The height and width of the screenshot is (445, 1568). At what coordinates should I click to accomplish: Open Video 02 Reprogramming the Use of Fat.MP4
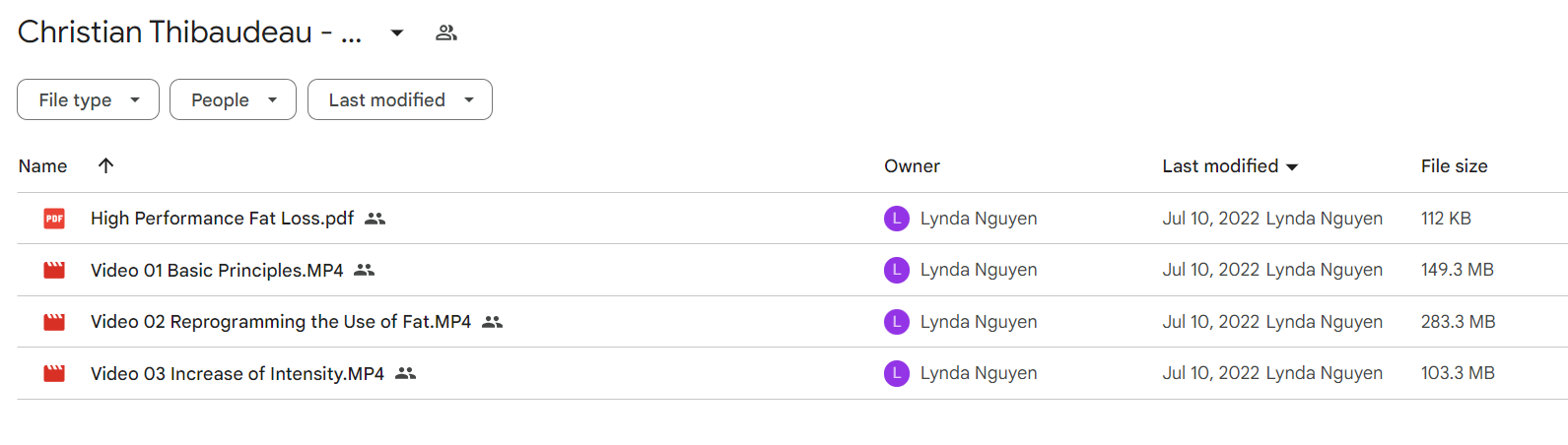coord(281,322)
